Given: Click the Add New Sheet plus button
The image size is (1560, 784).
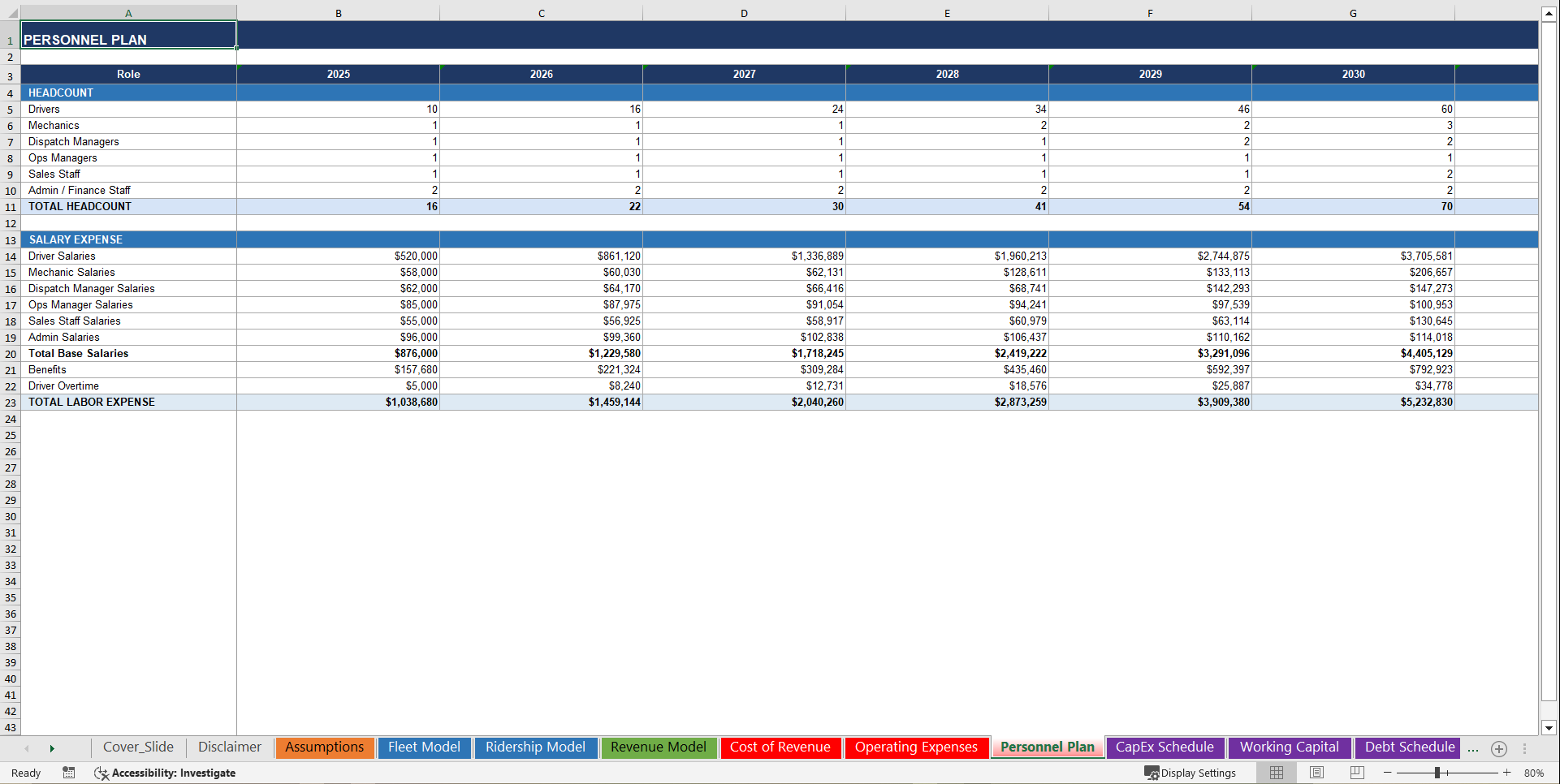Looking at the screenshot, I should point(1499,748).
